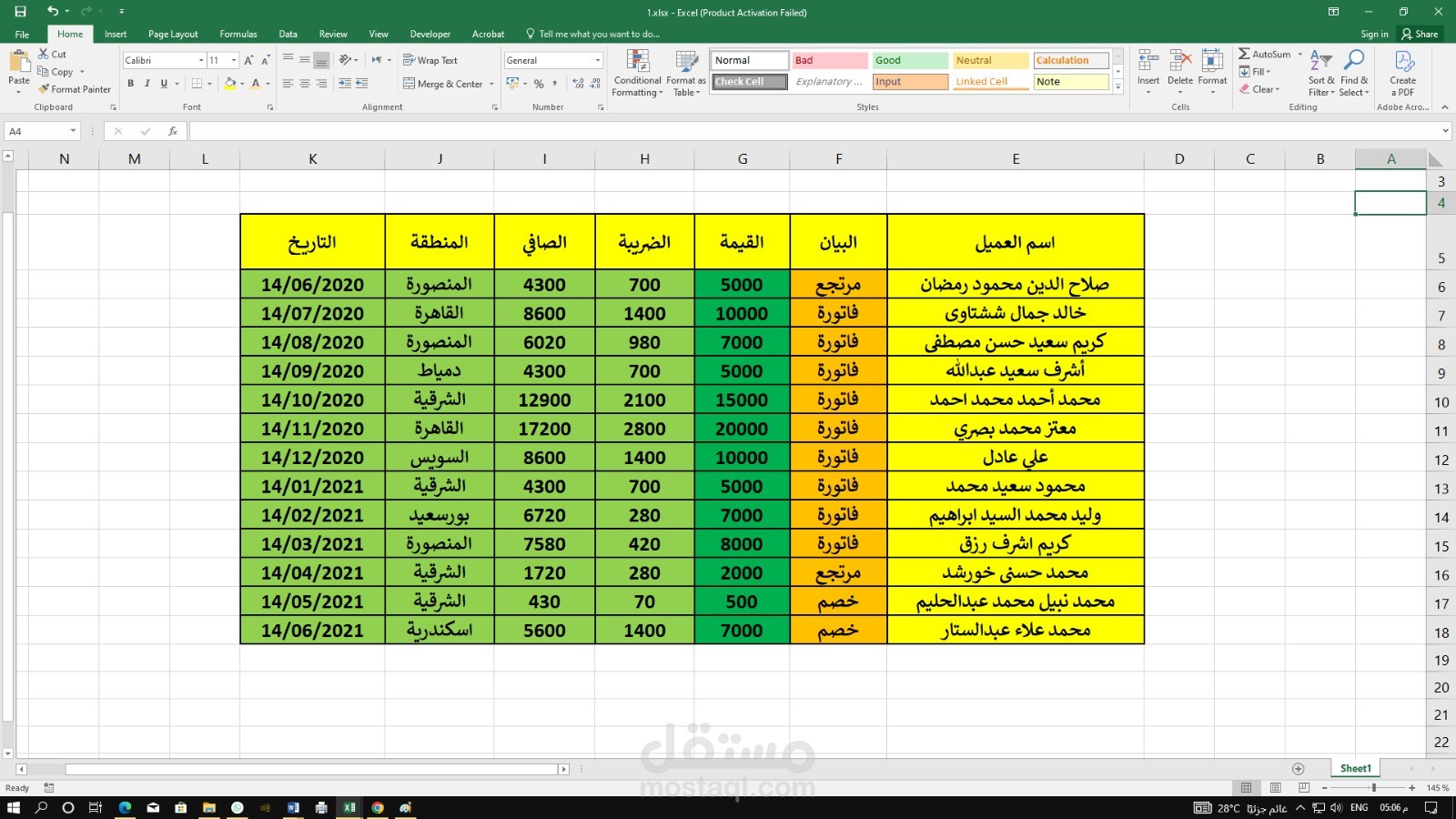Viewport: 1456px width, 819px height.
Task: Toggle Italic formatting
Action: coord(147,84)
